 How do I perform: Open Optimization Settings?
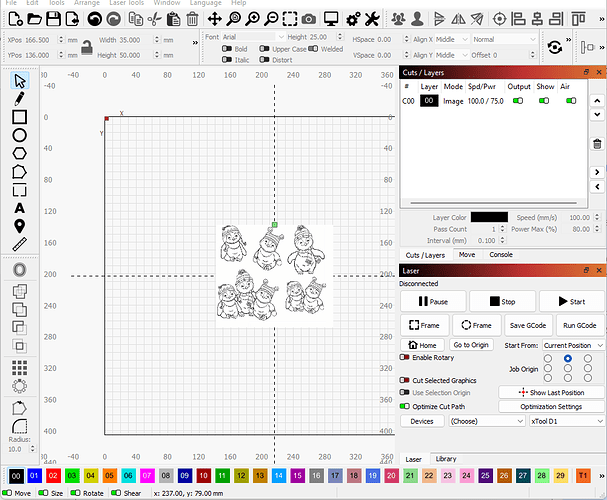click(551, 406)
